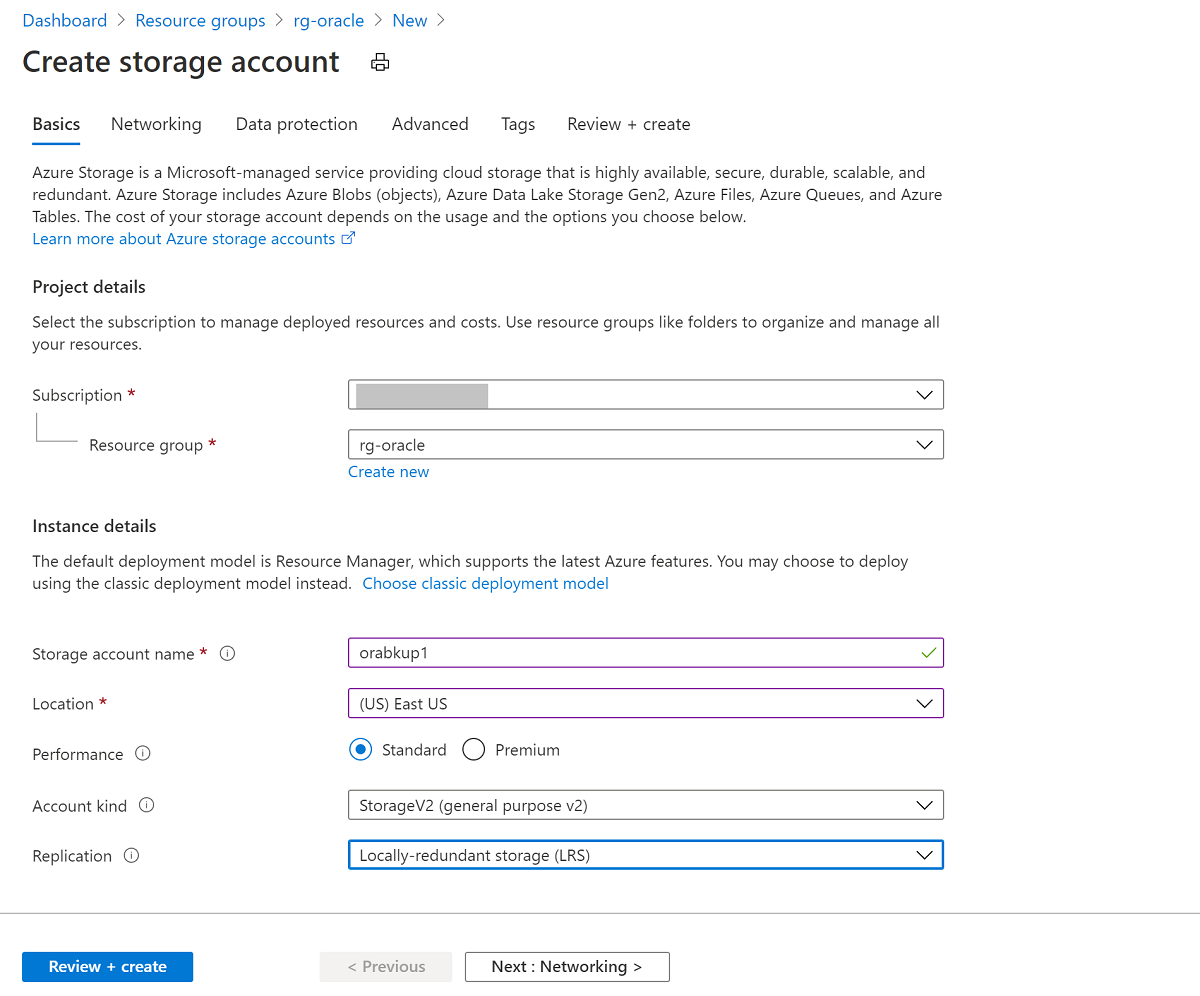
Task: Click info icon beside Account kind
Action: (x=147, y=805)
